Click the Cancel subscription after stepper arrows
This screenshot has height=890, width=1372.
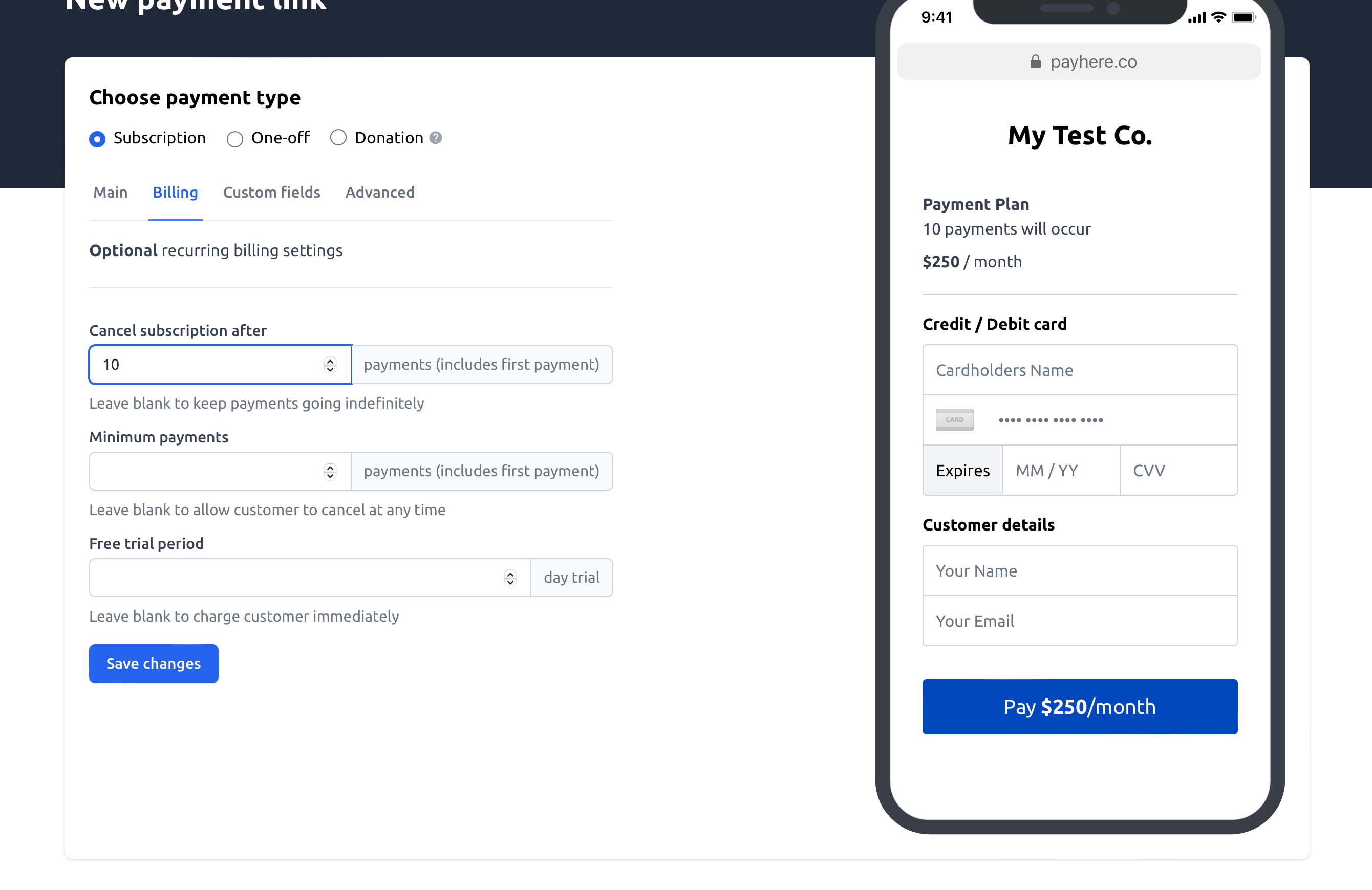330,365
